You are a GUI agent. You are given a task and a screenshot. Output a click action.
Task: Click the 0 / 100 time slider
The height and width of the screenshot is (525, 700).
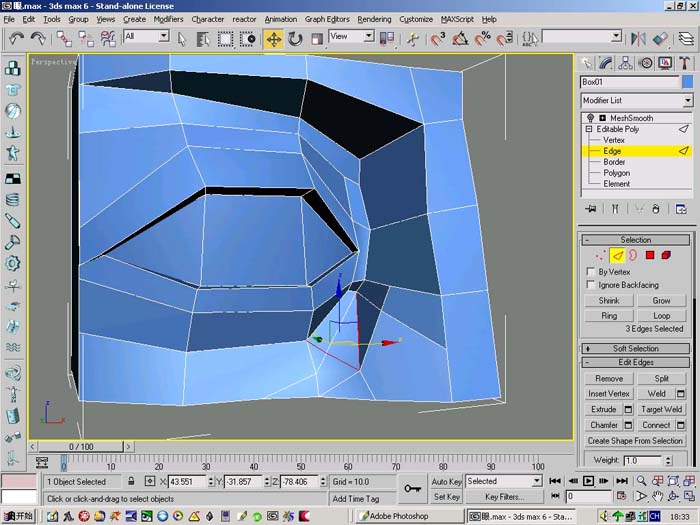[81, 446]
